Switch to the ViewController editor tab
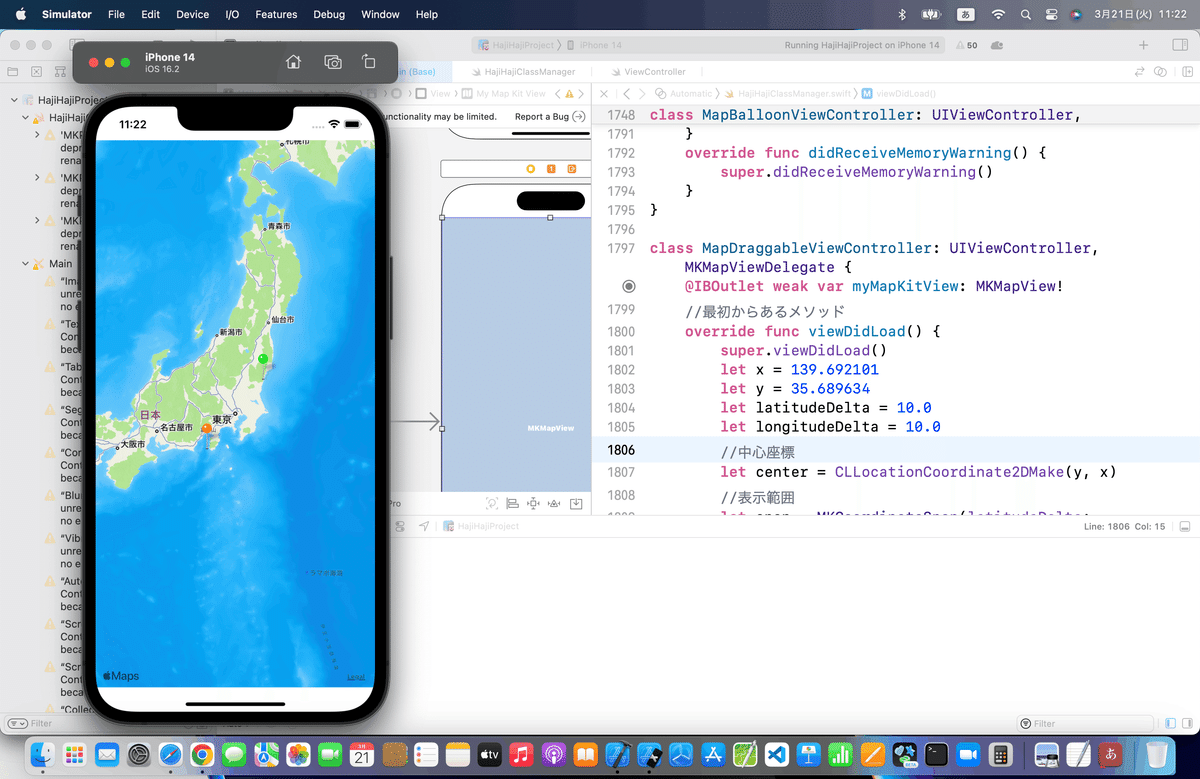Screen dimensions: 1200x779 coord(647,72)
